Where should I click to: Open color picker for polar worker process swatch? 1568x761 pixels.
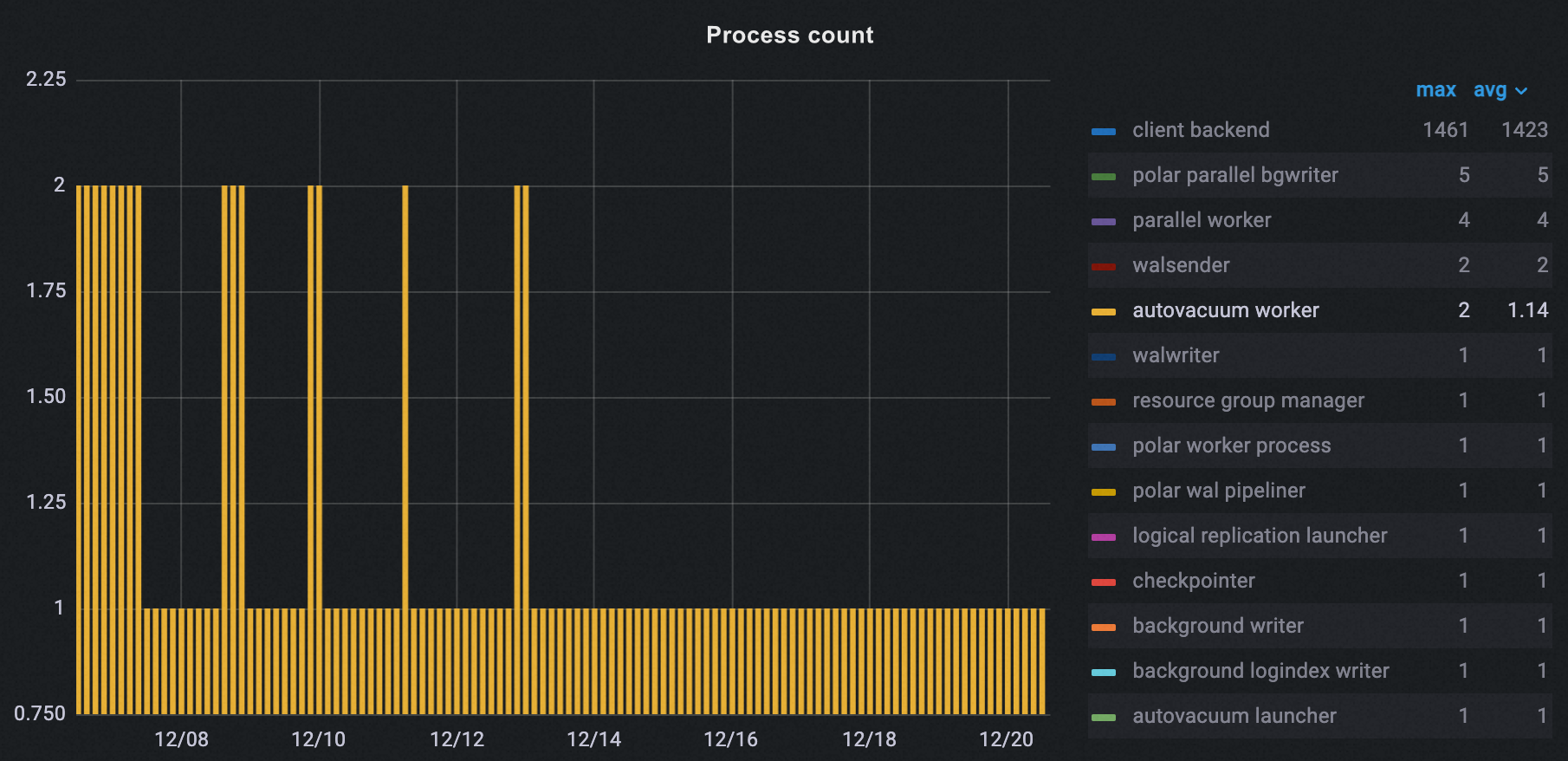point(1104,447)
